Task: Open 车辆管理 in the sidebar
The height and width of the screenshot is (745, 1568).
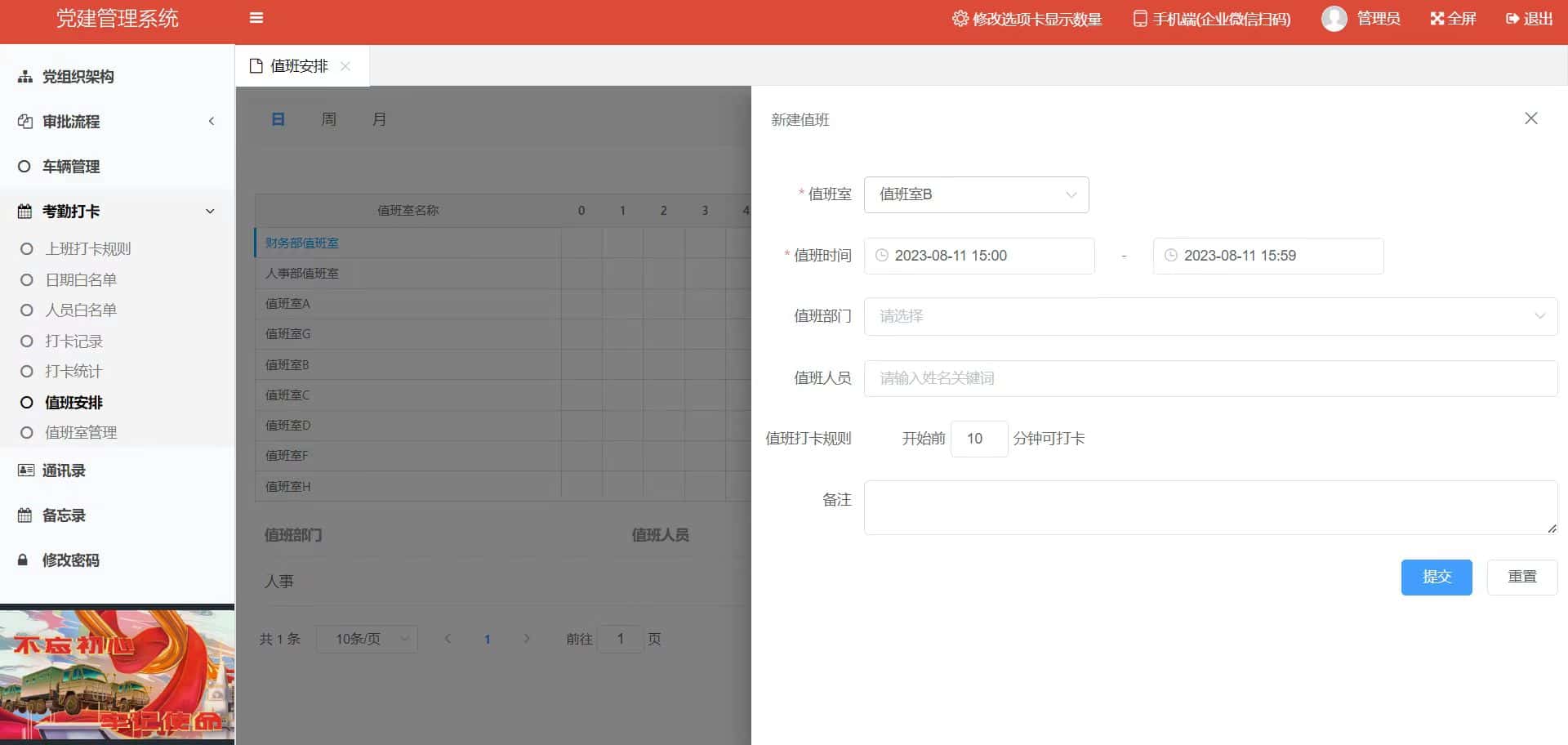Action: [x=71, y=167]
